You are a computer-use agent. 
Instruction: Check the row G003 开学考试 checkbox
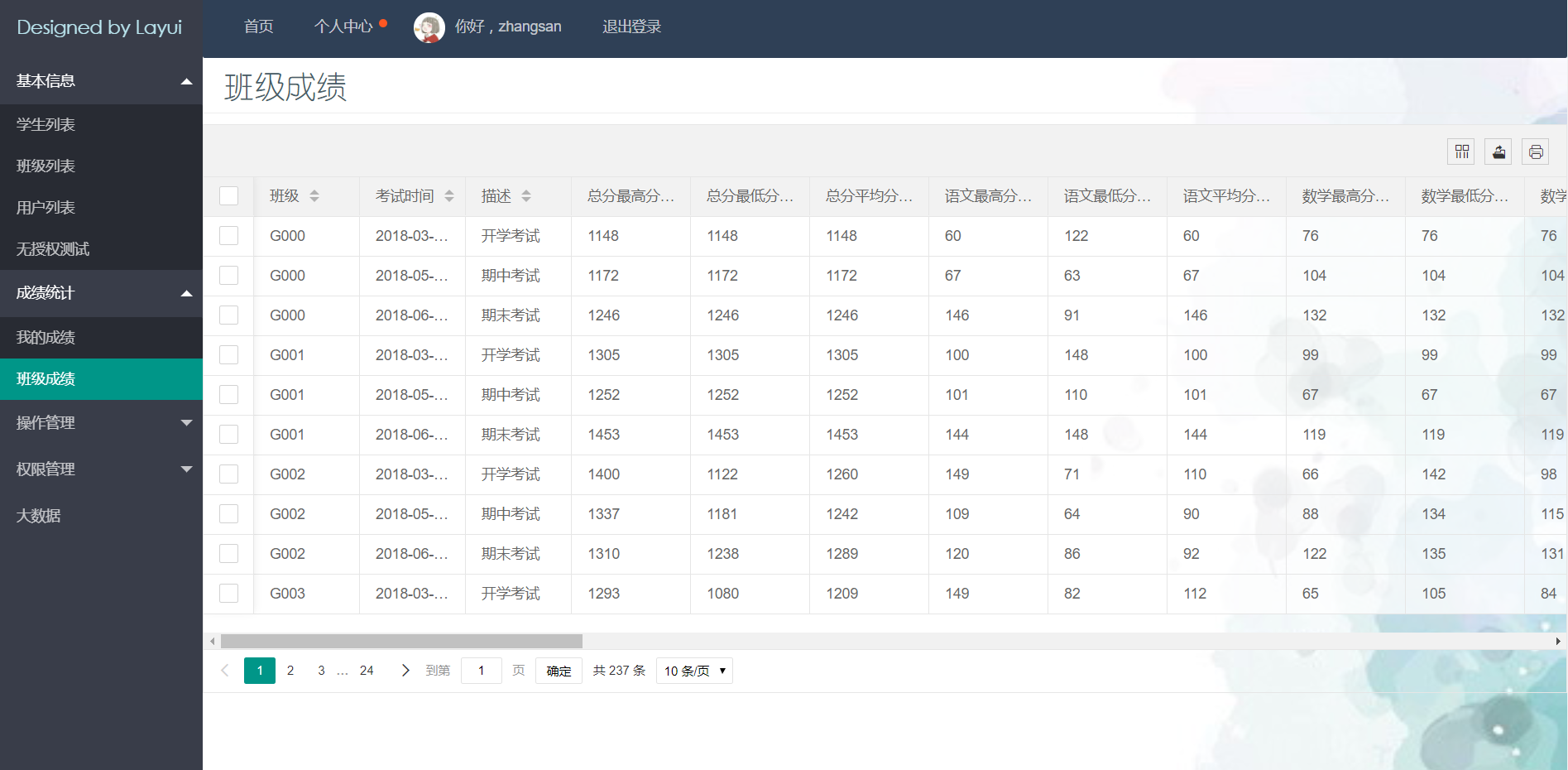coord(229,594)
